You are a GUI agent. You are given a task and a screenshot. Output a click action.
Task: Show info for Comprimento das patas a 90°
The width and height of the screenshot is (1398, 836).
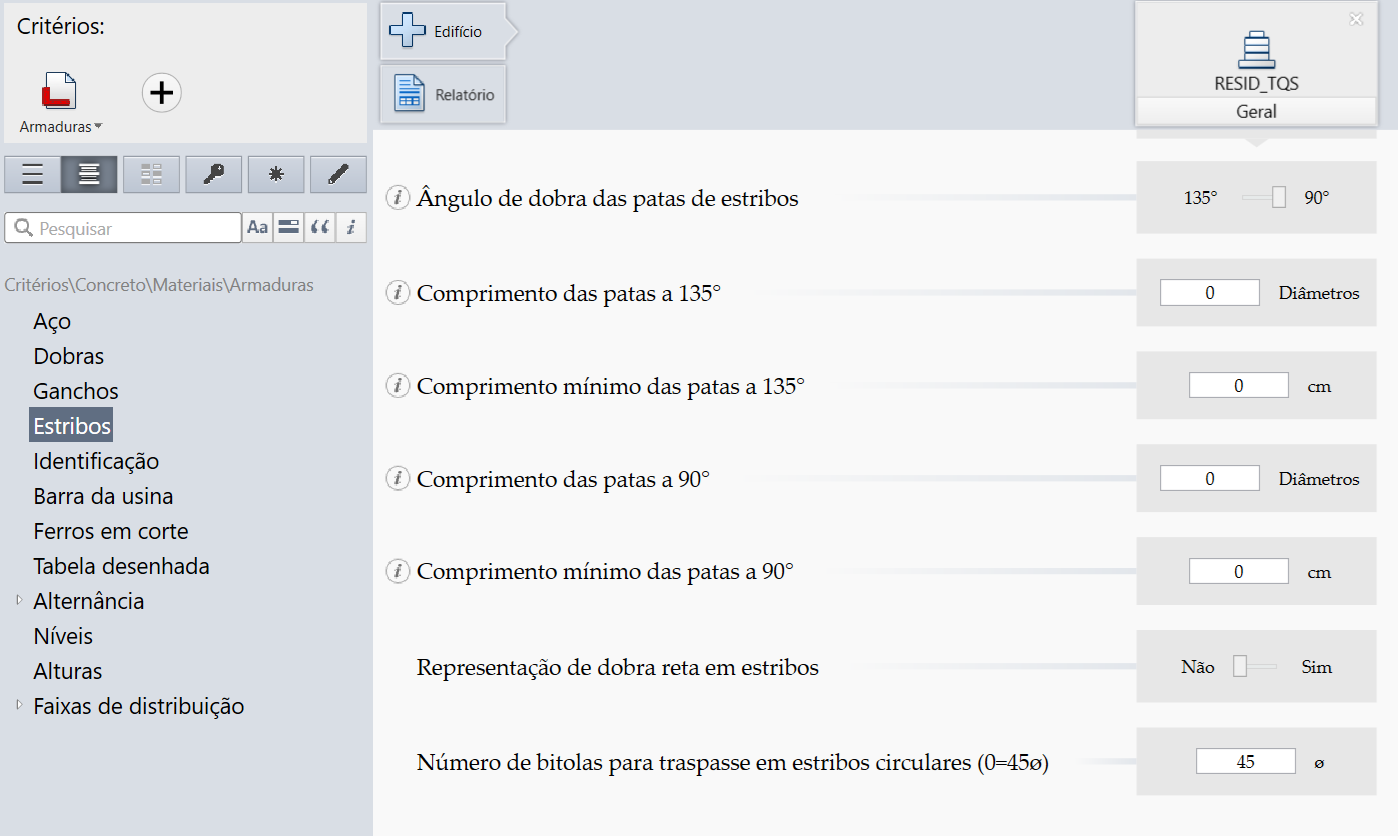(x=398, y=479)
